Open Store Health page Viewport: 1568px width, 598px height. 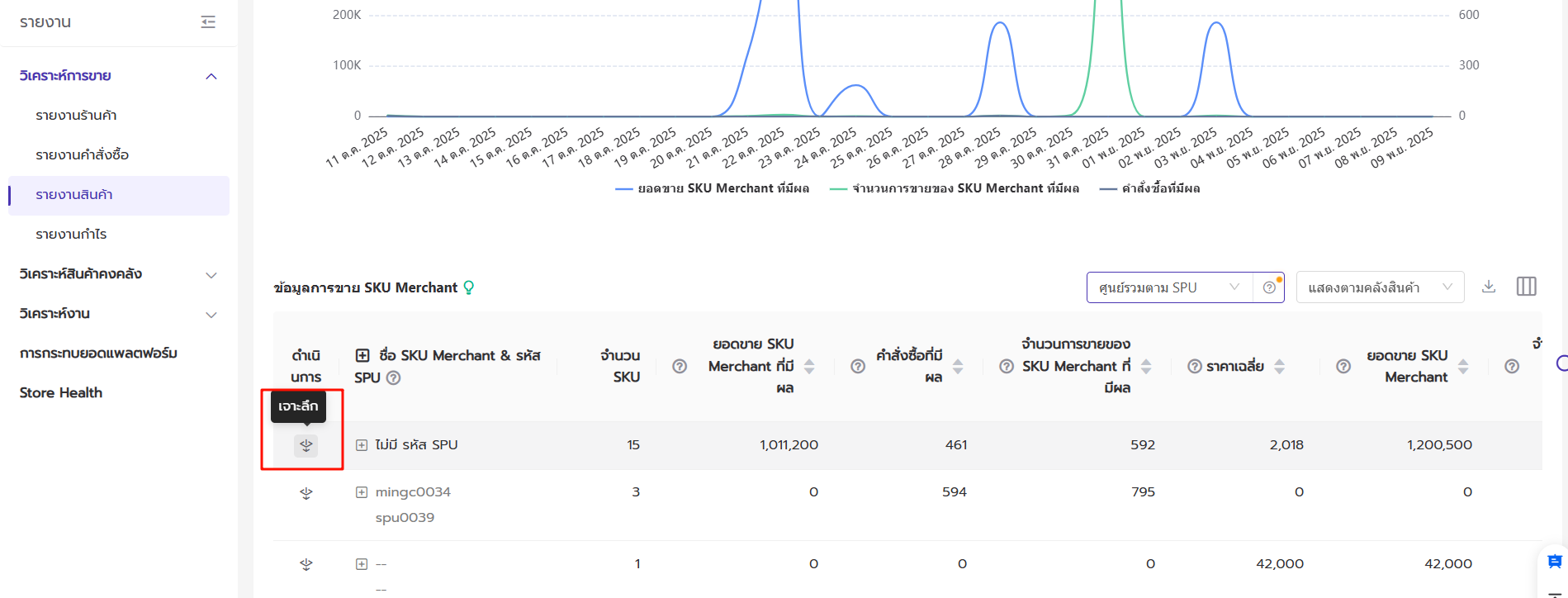point(61,393)
